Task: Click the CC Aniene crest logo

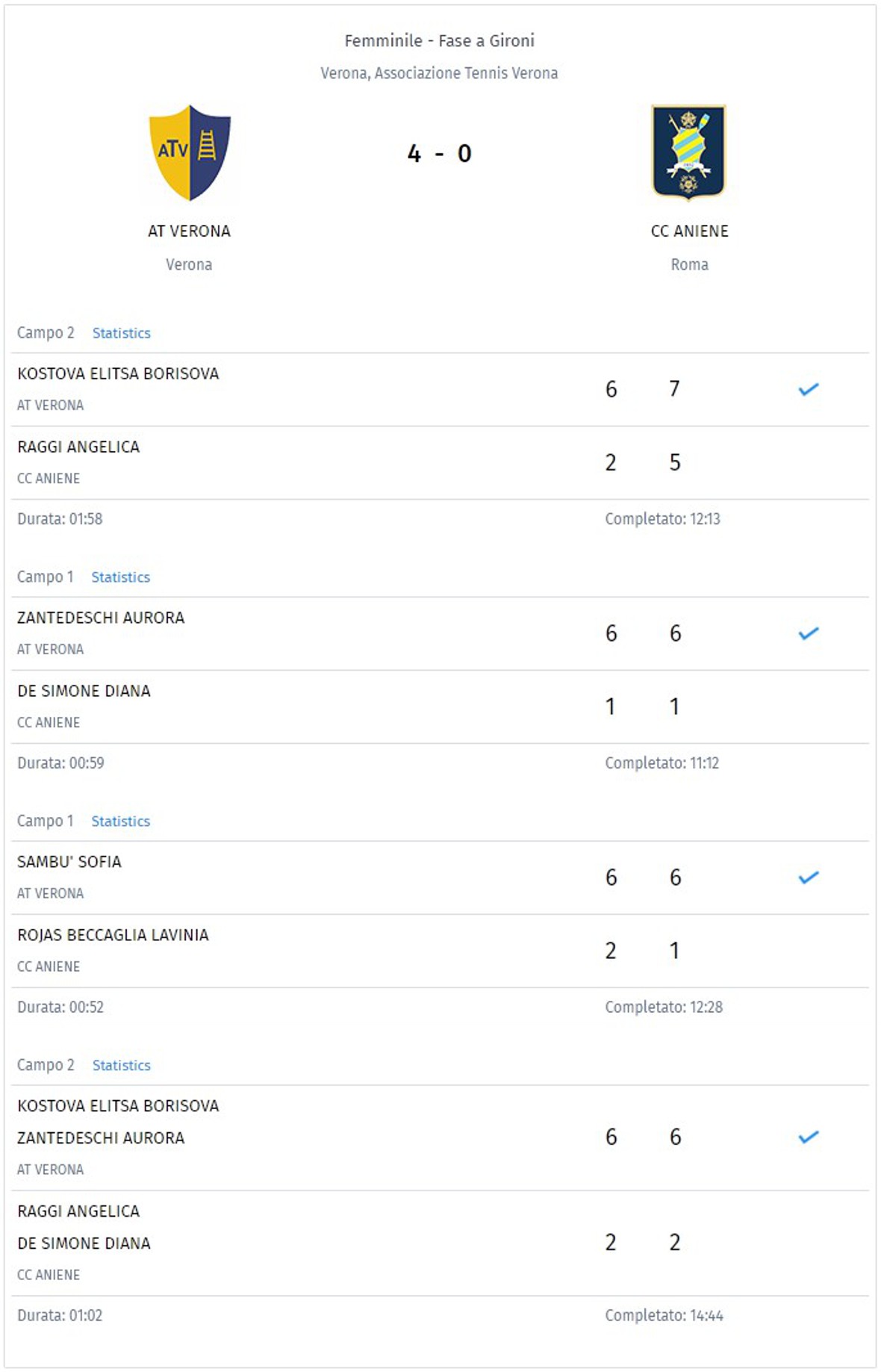Action: [x=688, y=152]
